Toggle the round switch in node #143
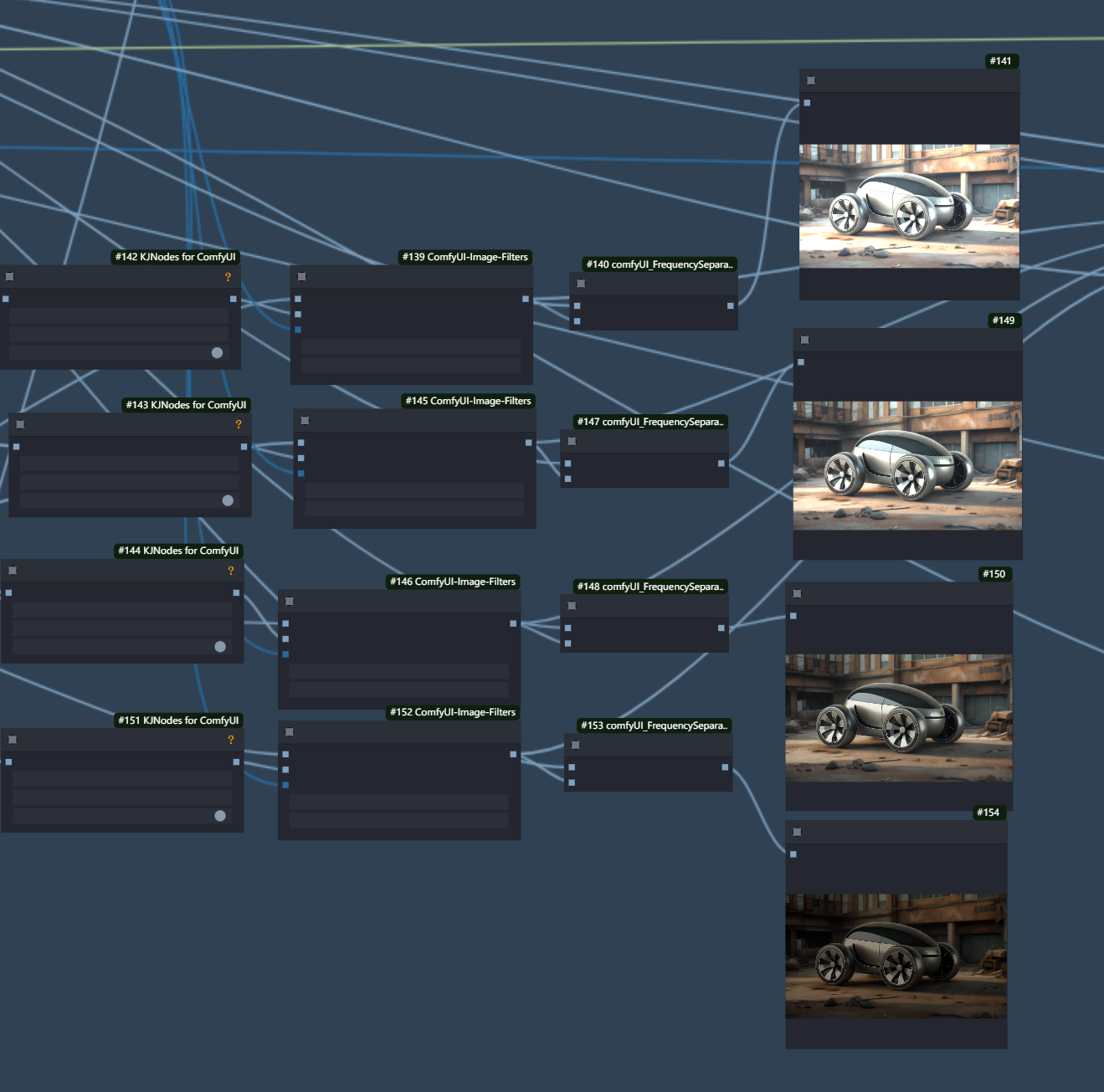The height and width of the screenshot is (1092, 1104). (x=228, y=500)
